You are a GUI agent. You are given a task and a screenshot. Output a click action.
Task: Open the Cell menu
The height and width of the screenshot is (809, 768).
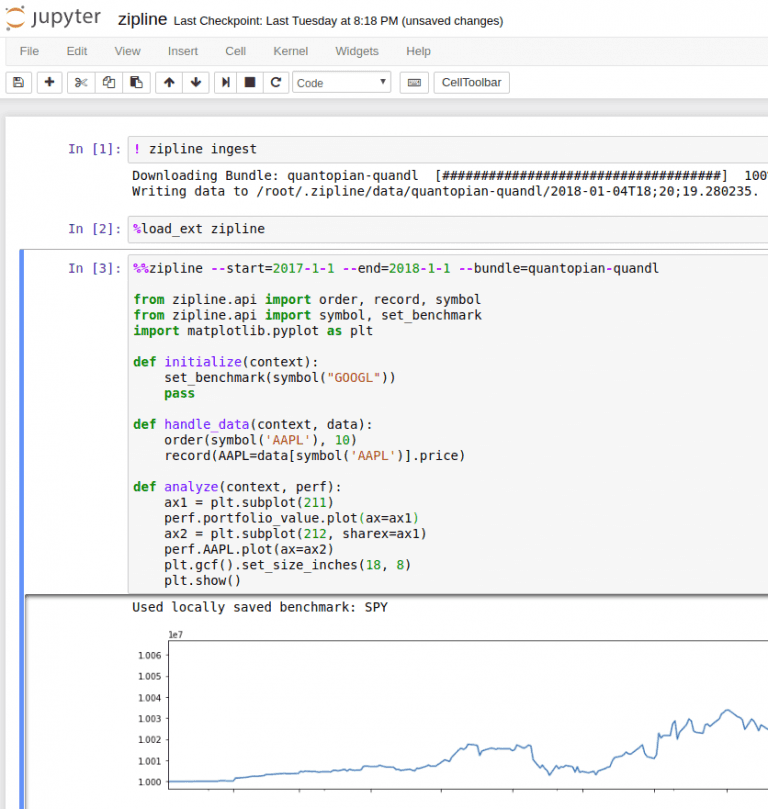[235, 51]
